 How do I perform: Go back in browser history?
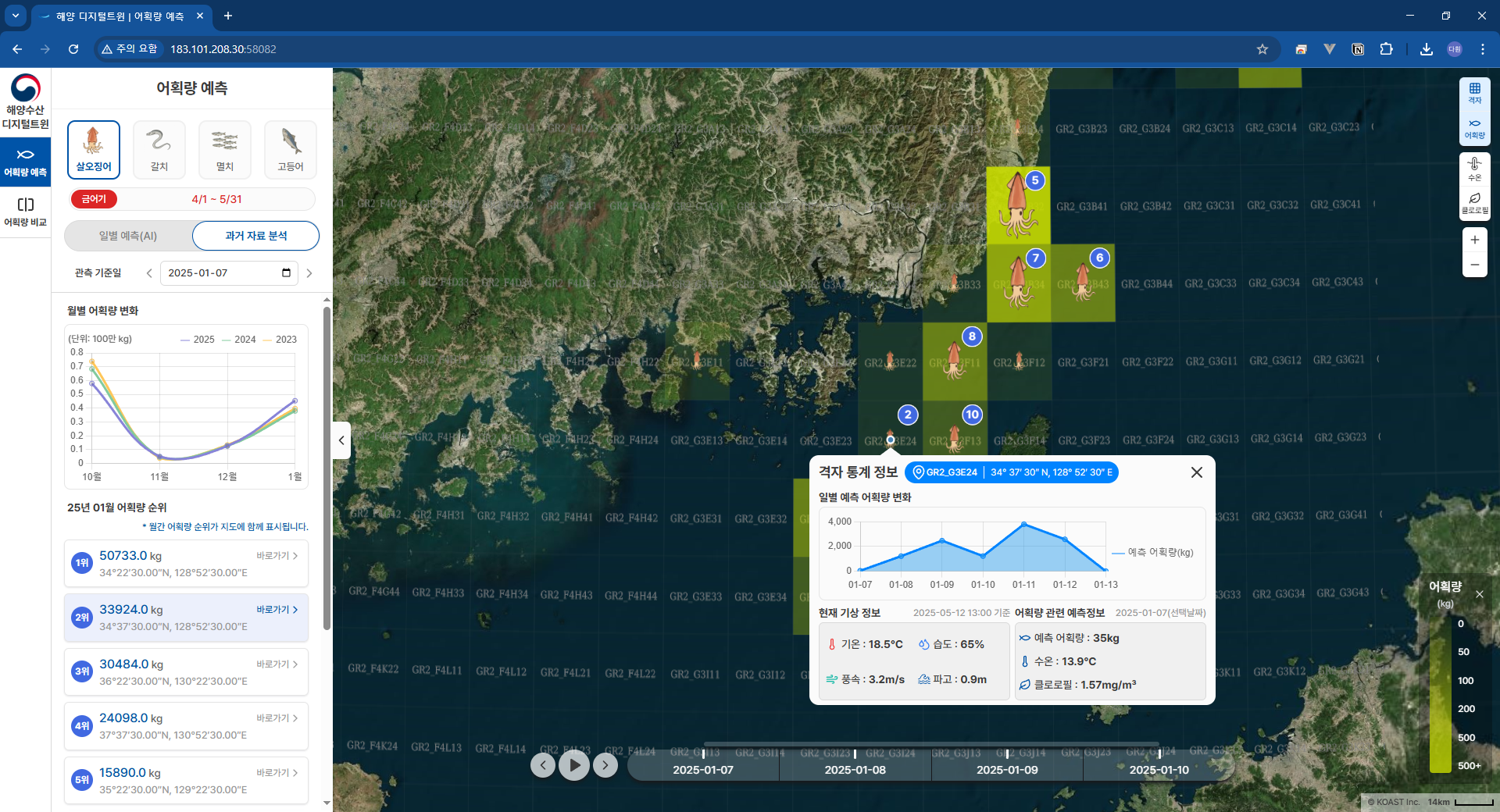pos(17,49)
